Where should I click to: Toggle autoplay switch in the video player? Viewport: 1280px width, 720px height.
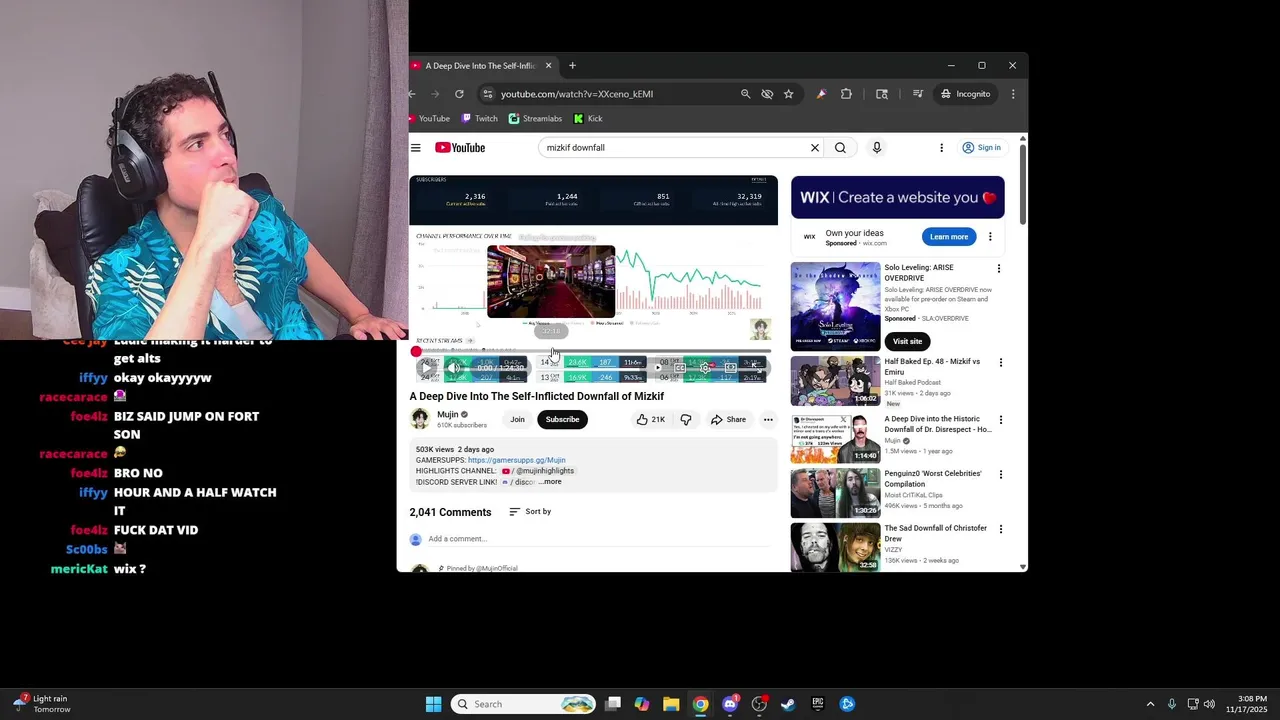[x=657, y=368]
